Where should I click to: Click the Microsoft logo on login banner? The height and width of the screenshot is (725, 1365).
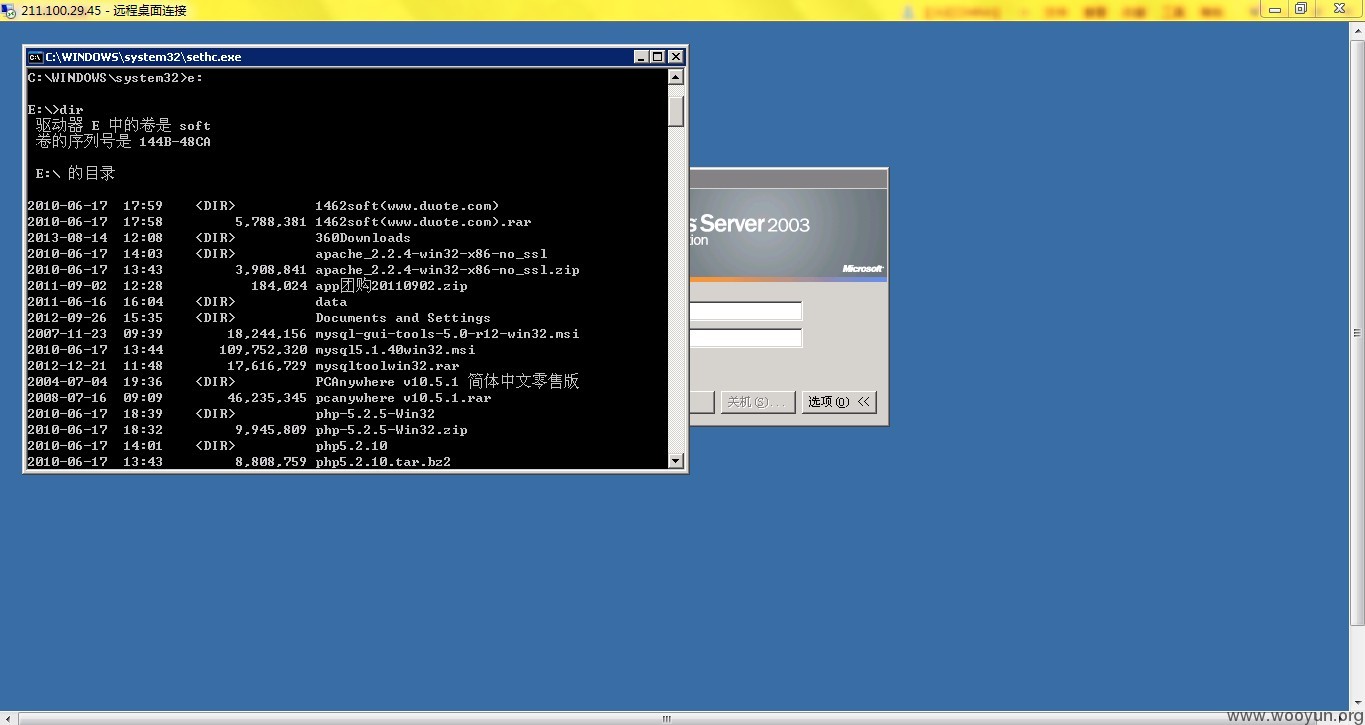862,268
